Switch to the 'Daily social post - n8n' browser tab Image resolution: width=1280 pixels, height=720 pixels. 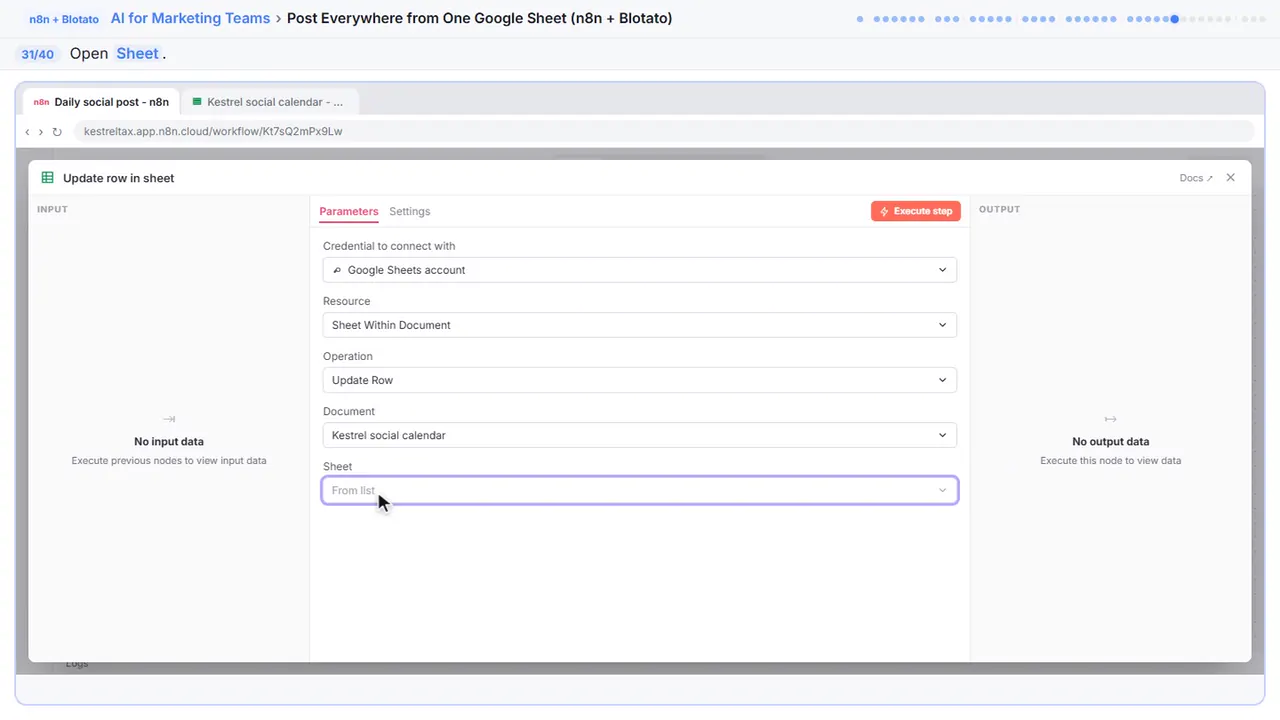pos(100,102)
